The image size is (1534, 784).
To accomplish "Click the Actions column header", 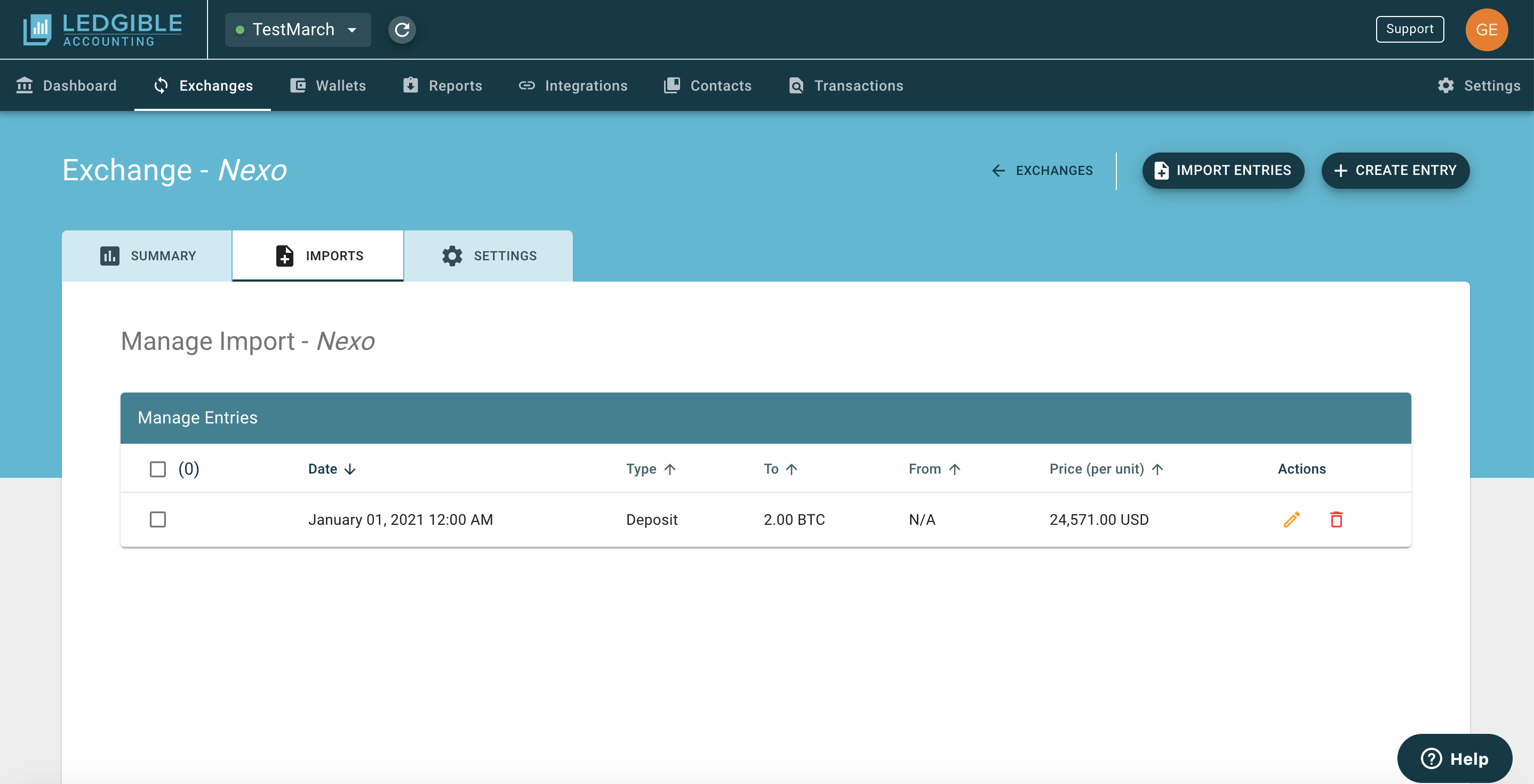I will coord(1302,469).
